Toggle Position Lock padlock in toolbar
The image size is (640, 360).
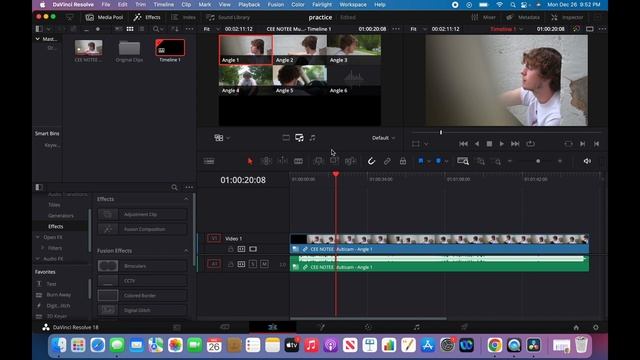point(403,161)
